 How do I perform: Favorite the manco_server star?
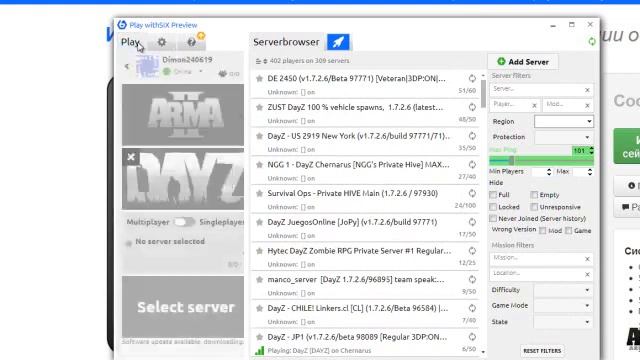click(x=259, y=280)
